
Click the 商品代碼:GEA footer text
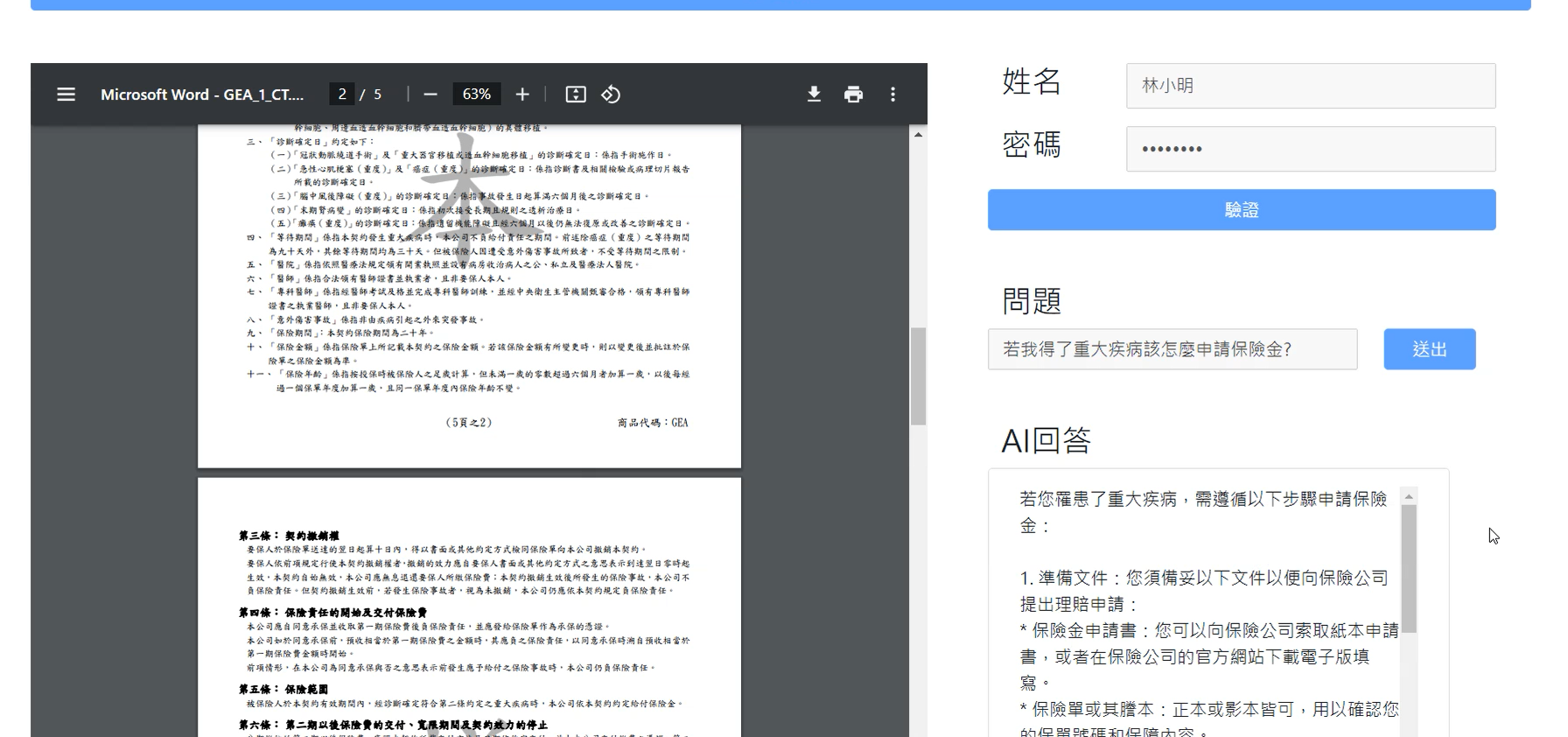pos(653,423)
